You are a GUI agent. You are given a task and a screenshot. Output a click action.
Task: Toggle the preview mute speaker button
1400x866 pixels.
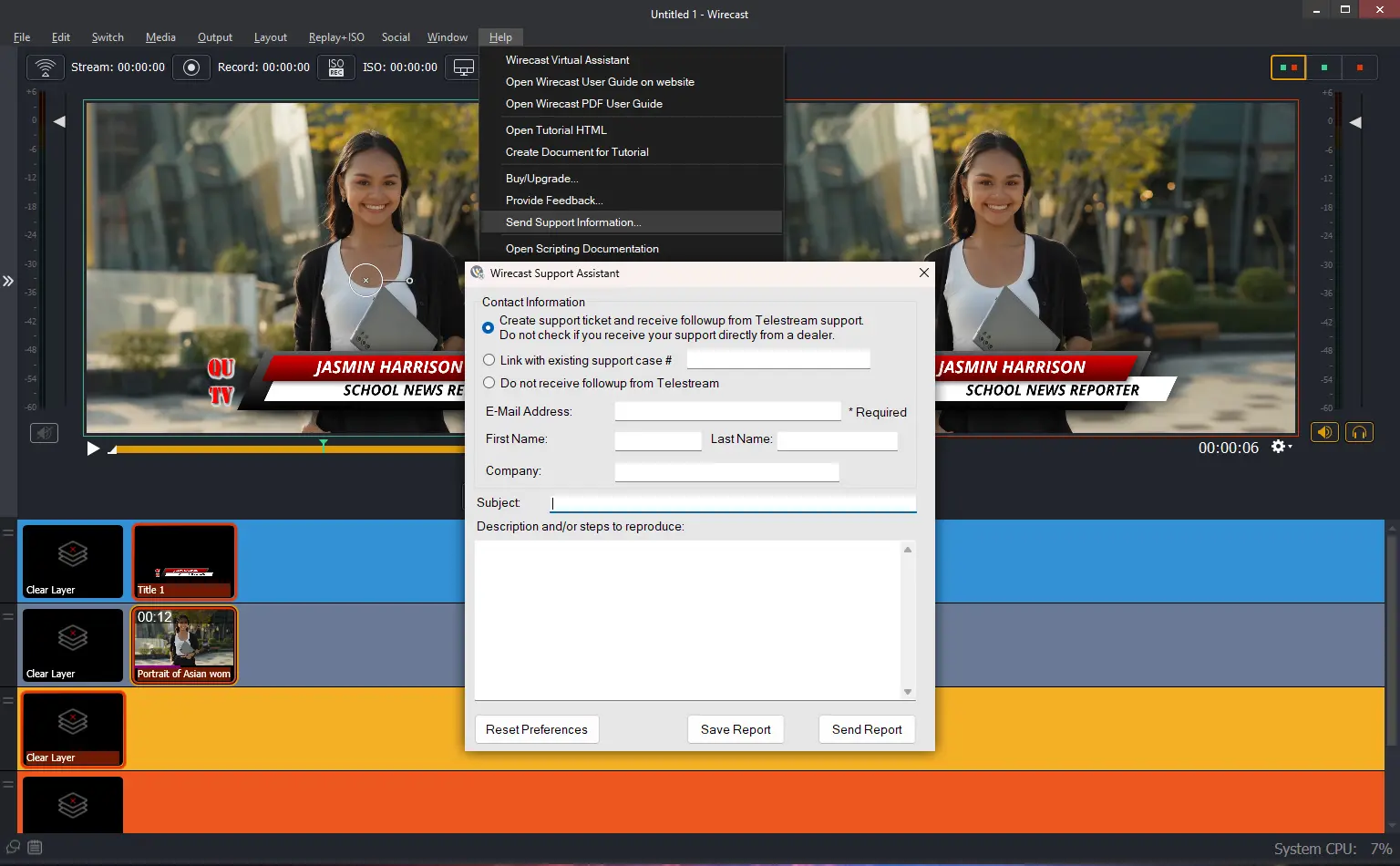(44, 433)
